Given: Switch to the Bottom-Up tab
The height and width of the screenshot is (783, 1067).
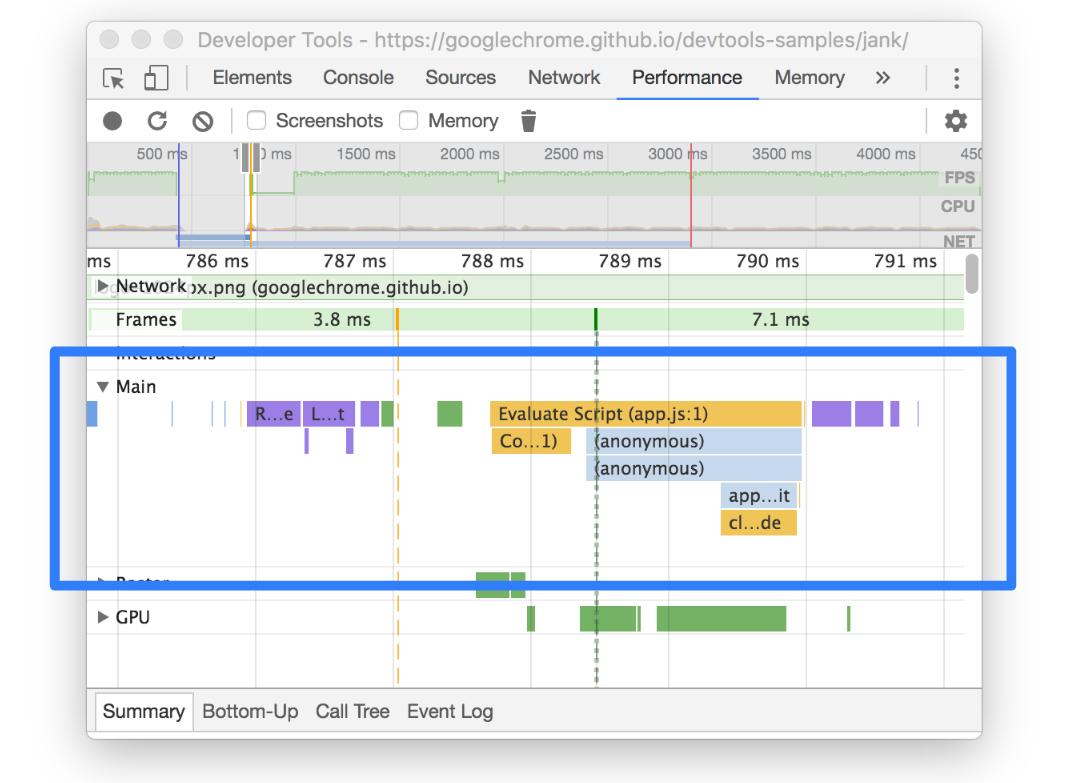Looking at the screenshot, I should click(250, 712).
